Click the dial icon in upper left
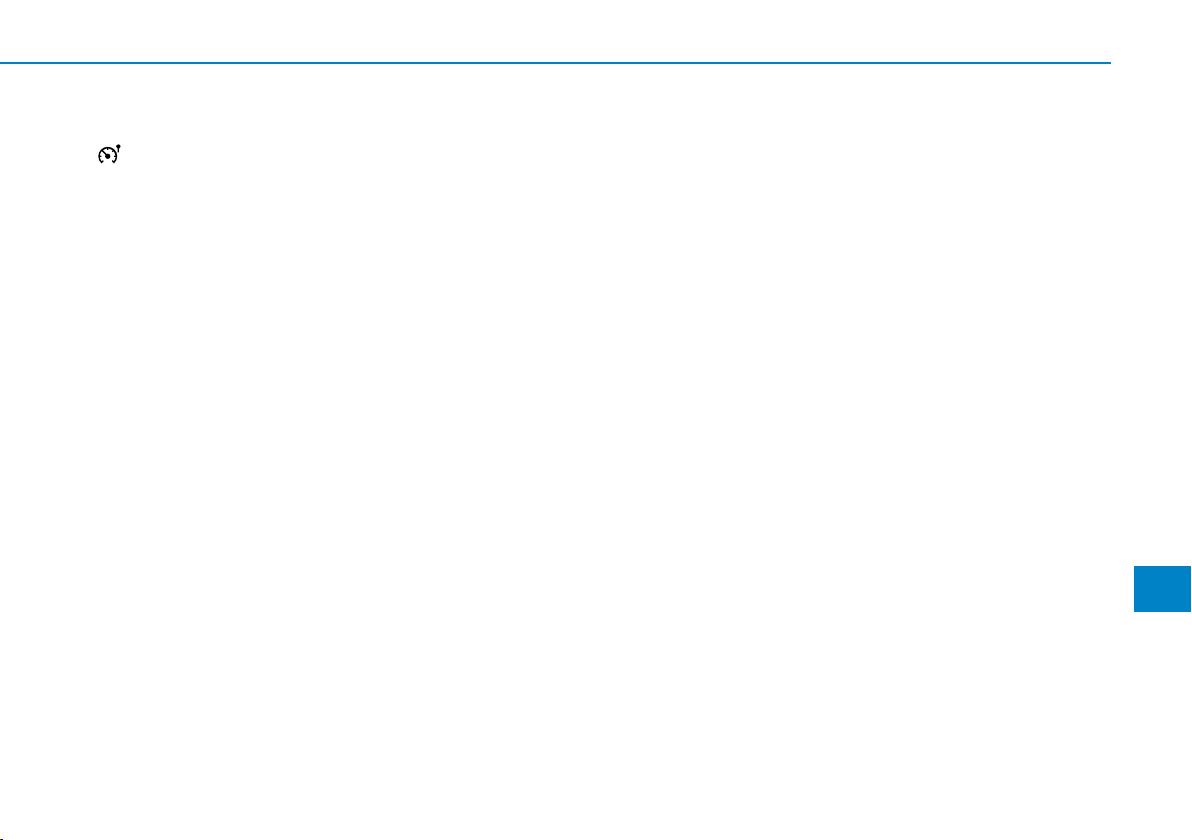The image size is (1192, 840). 109,154
